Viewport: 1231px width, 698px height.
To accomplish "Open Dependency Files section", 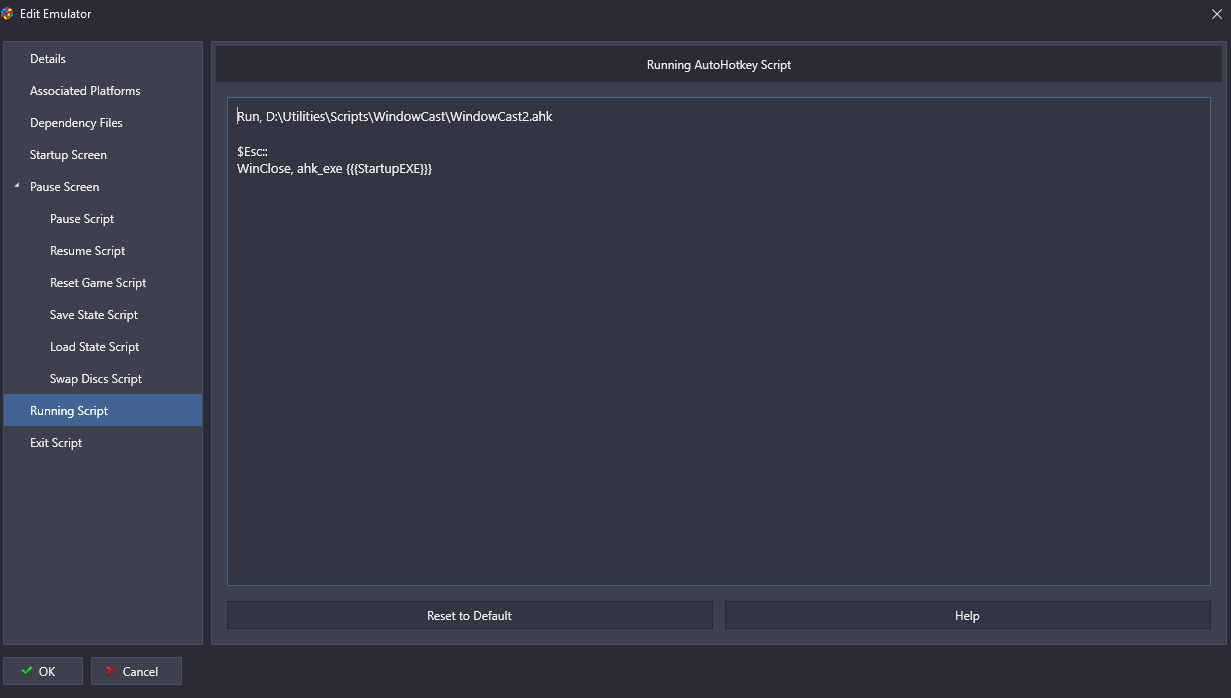I will [102, 123].
